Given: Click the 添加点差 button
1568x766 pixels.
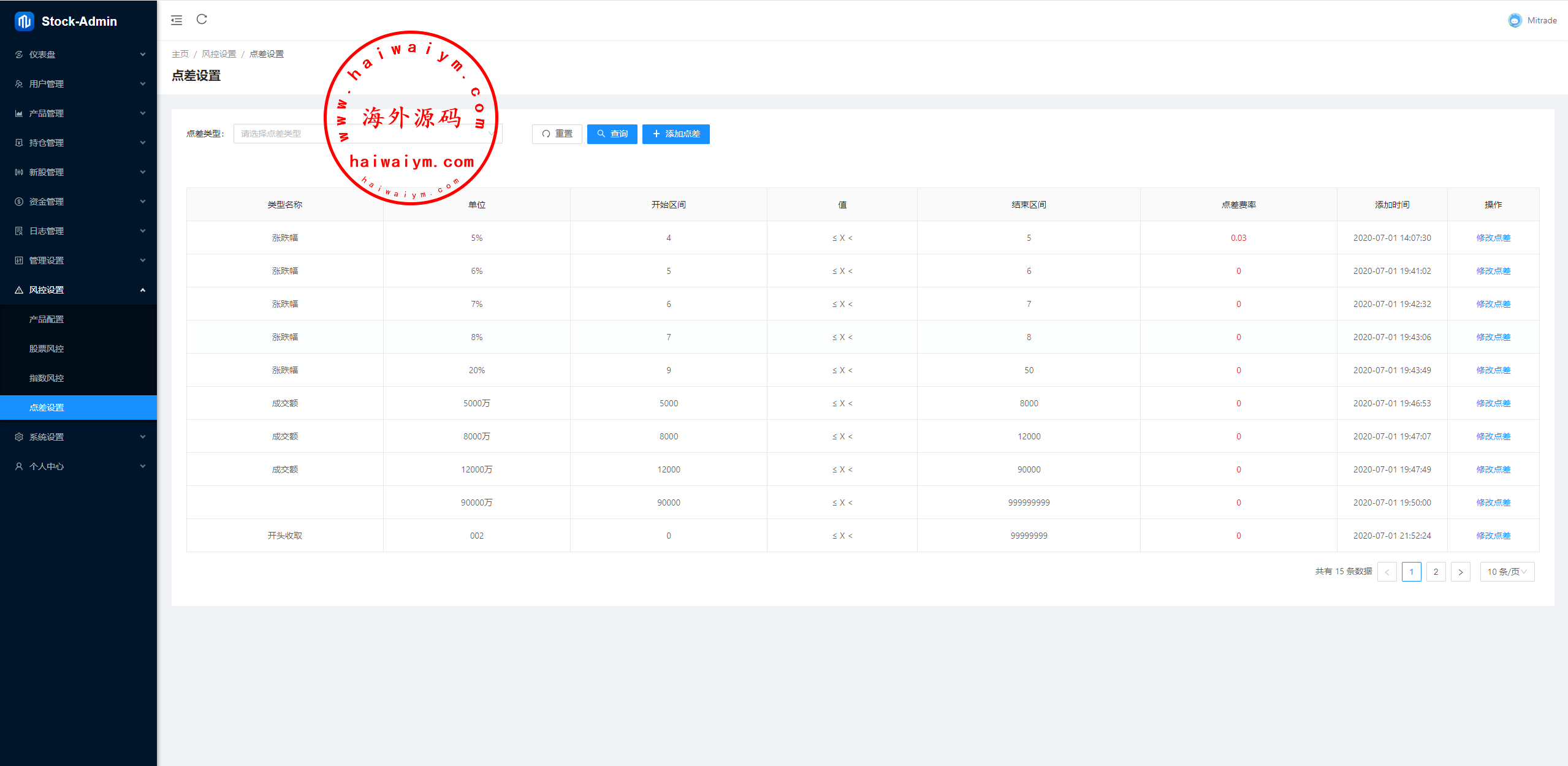Looking at the screenshot, I should (x=676, y=134).
